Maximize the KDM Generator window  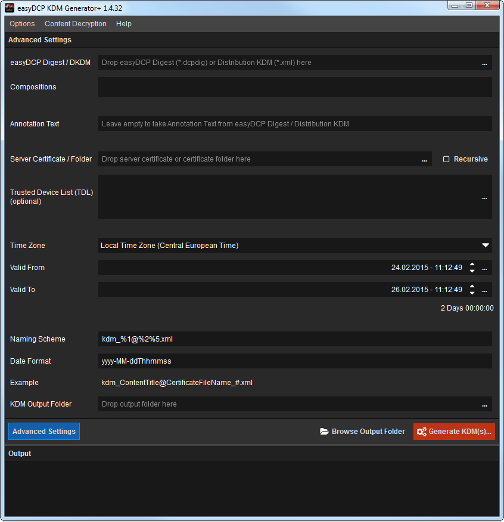(469, 5)
